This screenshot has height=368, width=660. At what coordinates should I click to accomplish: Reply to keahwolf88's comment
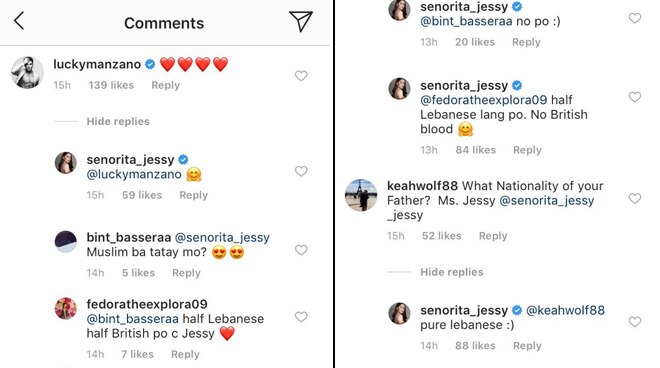[493, 236]
